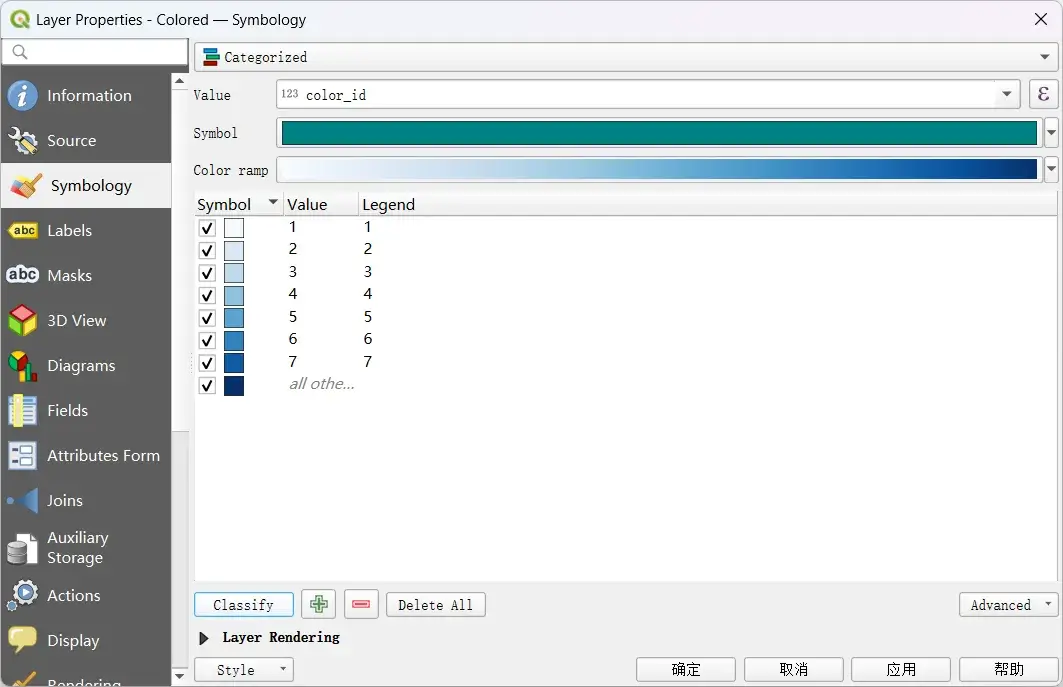Click the color swatch for category 5
The height and width of the screenshot is (687, 1063).
pos(234,318)
